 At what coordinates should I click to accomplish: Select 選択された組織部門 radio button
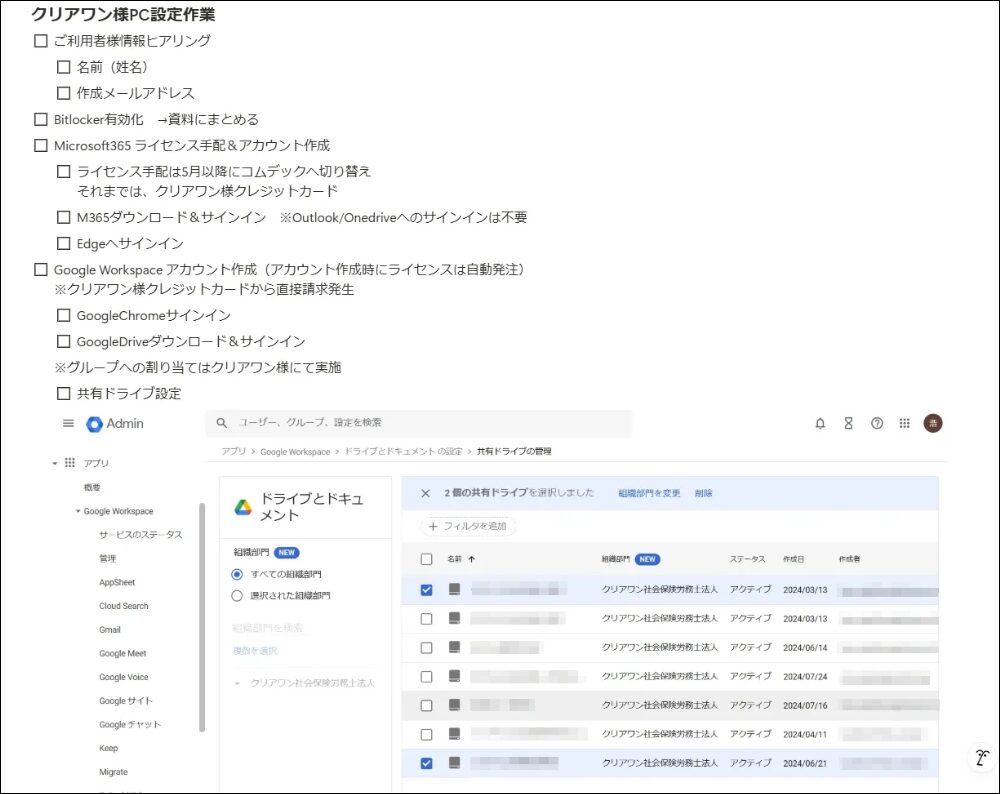point(237,596)
